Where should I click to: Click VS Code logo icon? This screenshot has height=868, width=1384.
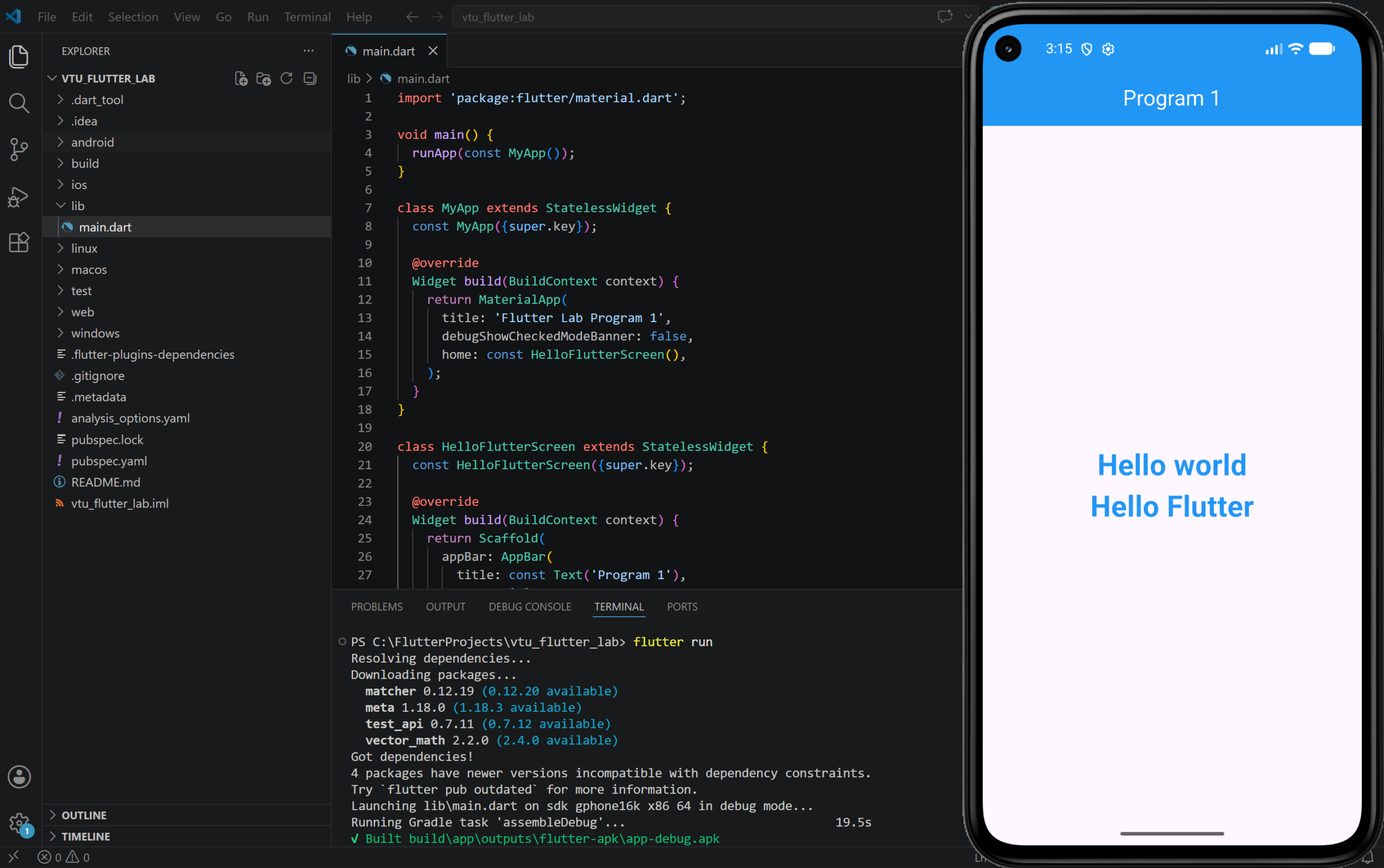coord(13,17)
